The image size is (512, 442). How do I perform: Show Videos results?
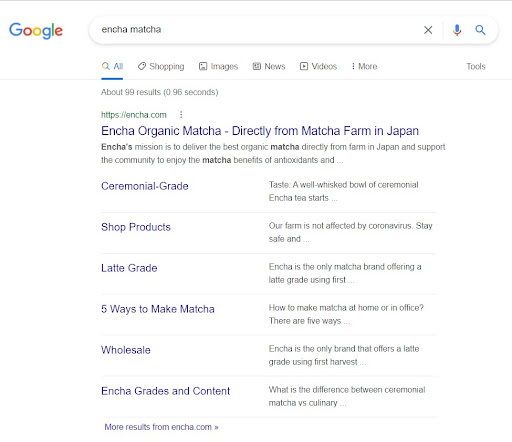(318, 66)
